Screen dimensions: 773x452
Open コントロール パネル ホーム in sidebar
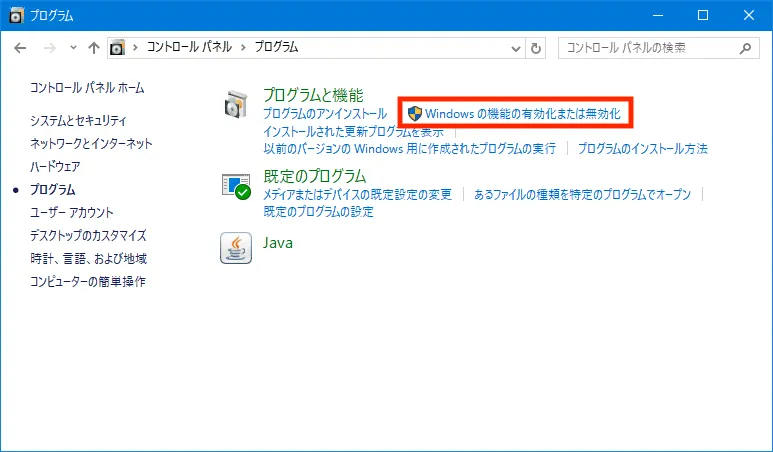point(87,88)
